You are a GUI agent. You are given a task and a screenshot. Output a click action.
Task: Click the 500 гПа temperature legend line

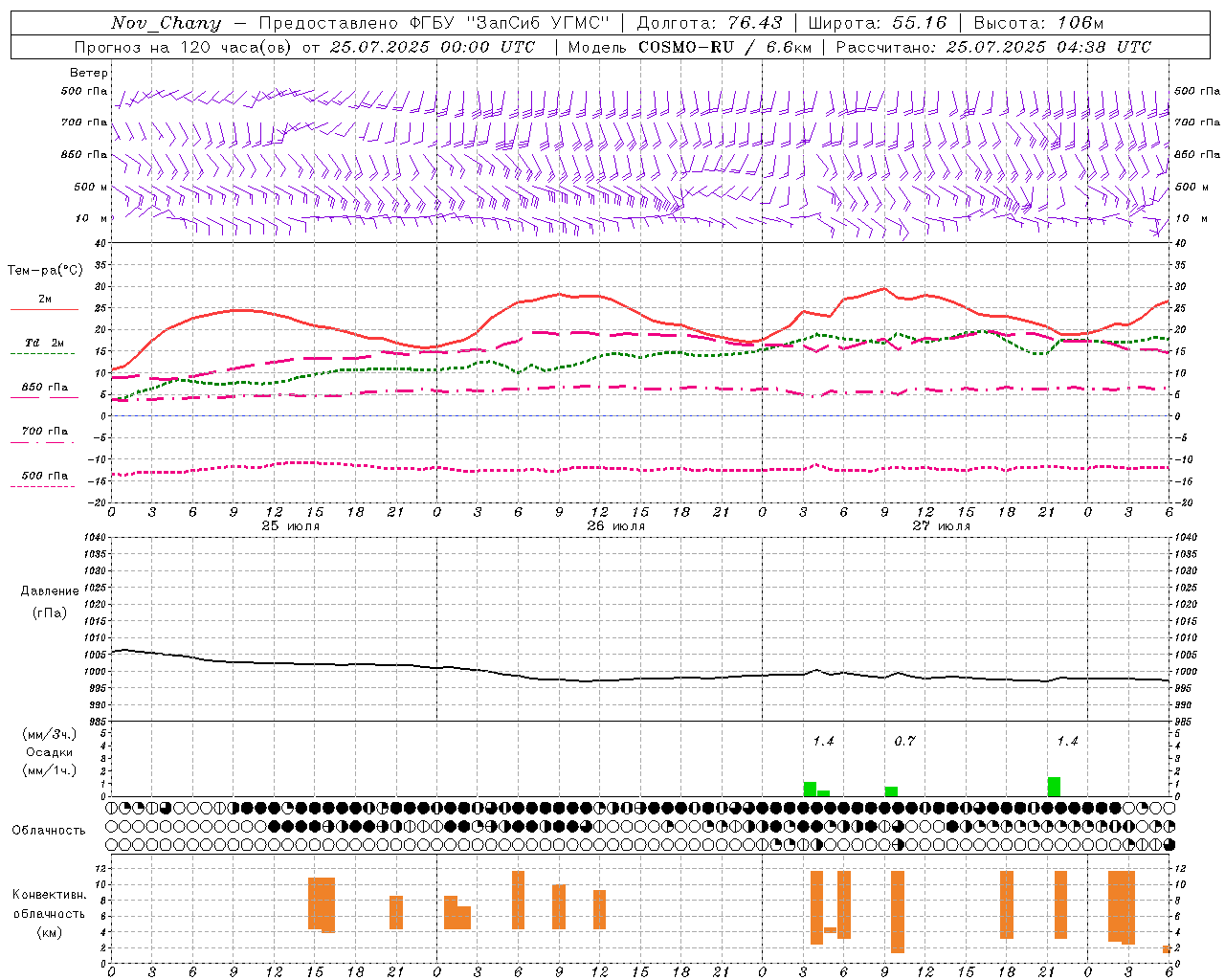[44, 486]
